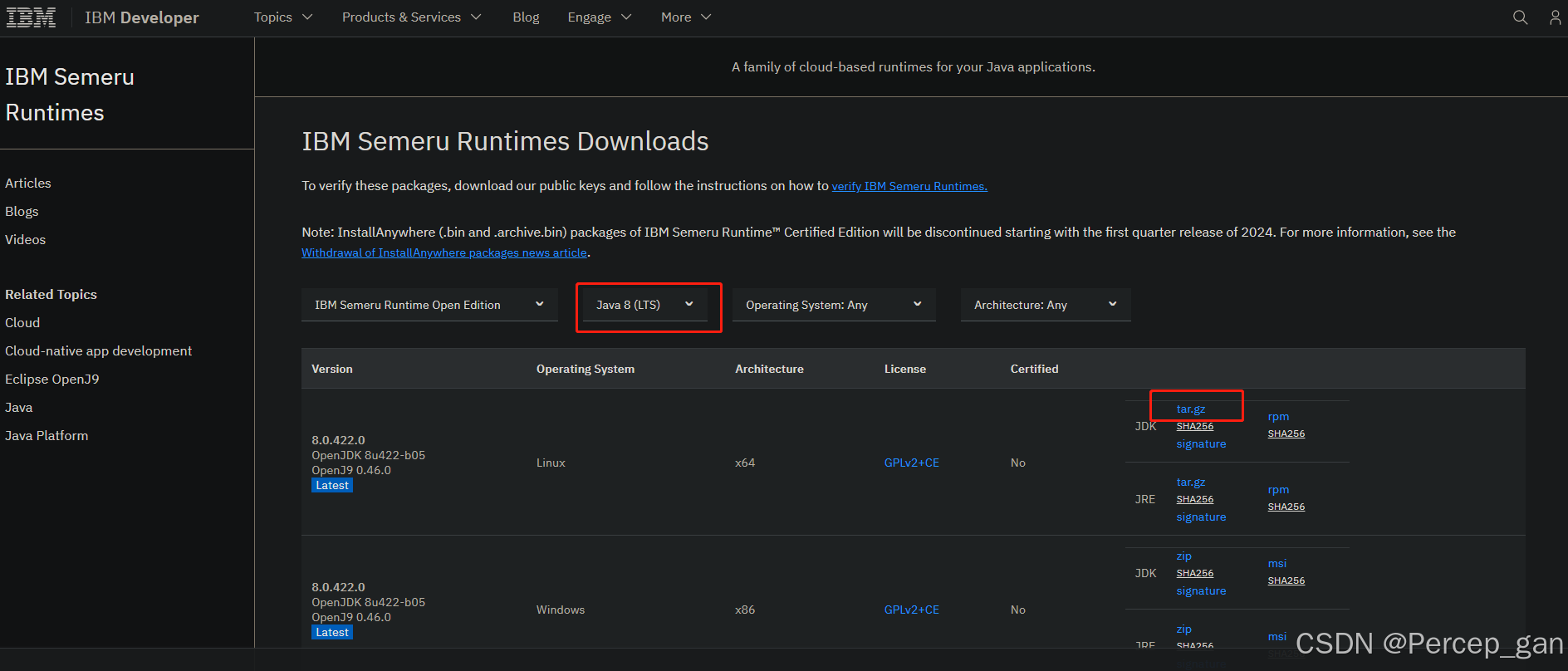Open SHA256 under Linux JRE tar.gz

[x=1195, y=499]
